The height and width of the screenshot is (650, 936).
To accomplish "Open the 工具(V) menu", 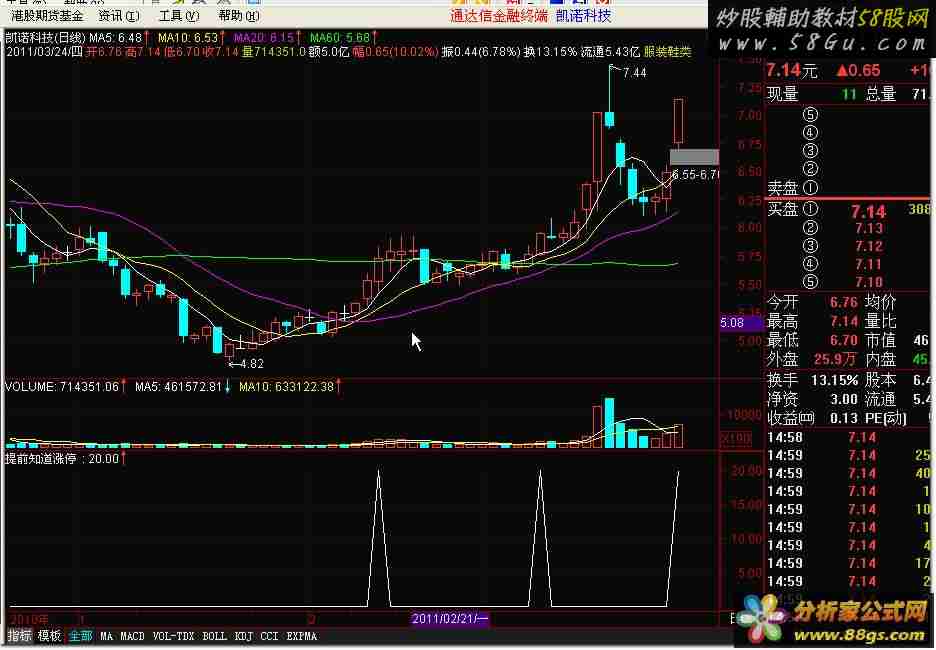I will click(x=179, y=16).
